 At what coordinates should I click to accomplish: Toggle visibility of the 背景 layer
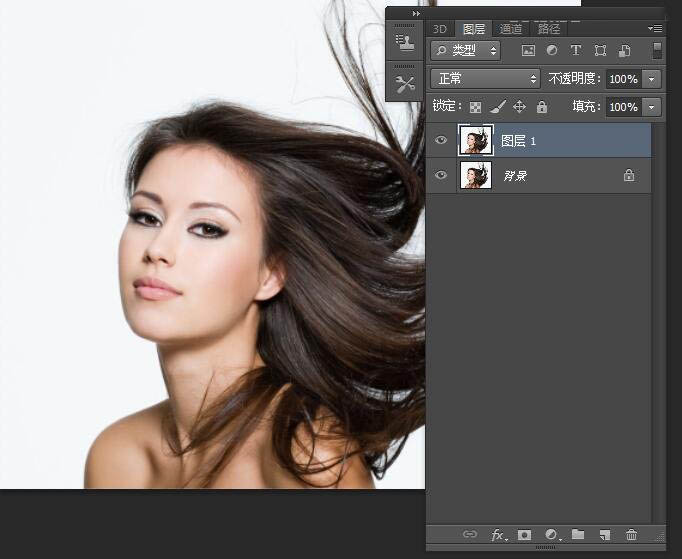pyautogui.click(x=442, y=175)
